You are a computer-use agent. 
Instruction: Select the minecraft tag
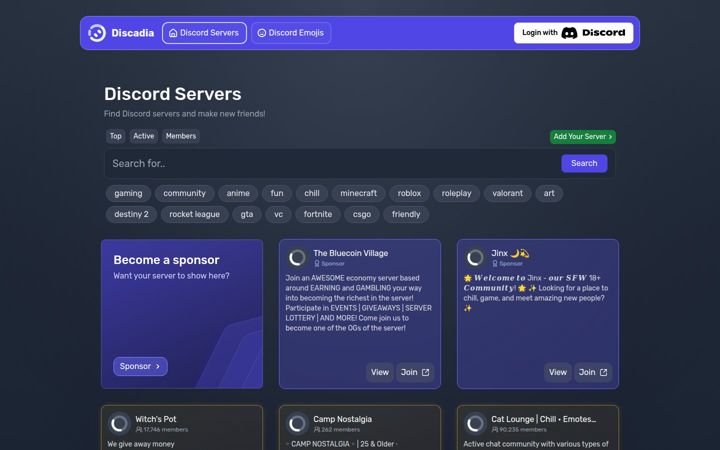coord(359,193)
